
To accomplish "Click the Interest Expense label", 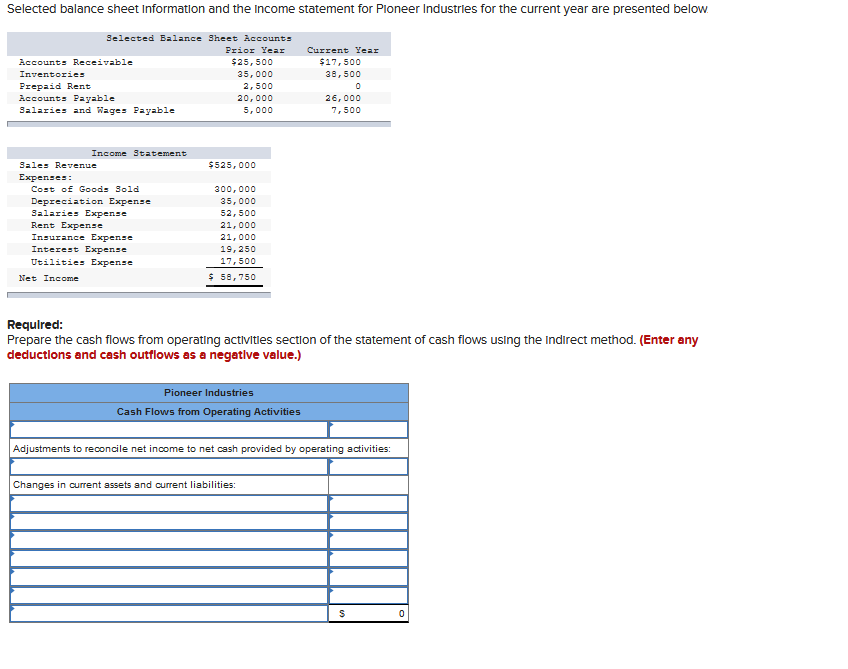I will [x=79, y=249].
